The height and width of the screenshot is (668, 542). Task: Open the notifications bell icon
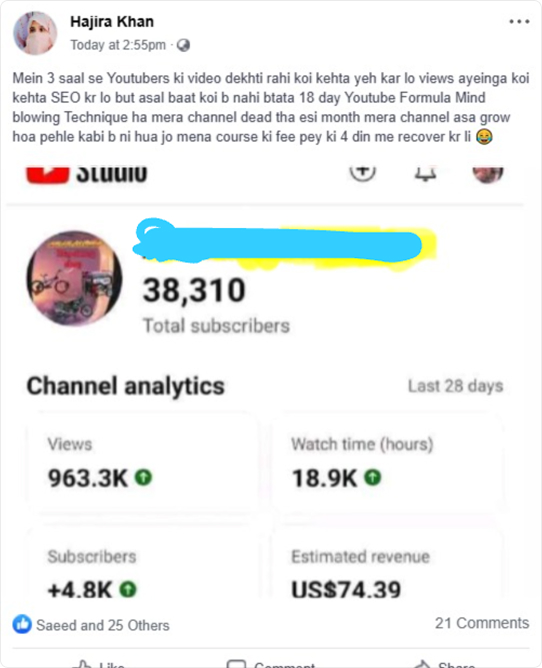[x=425, y=174]
